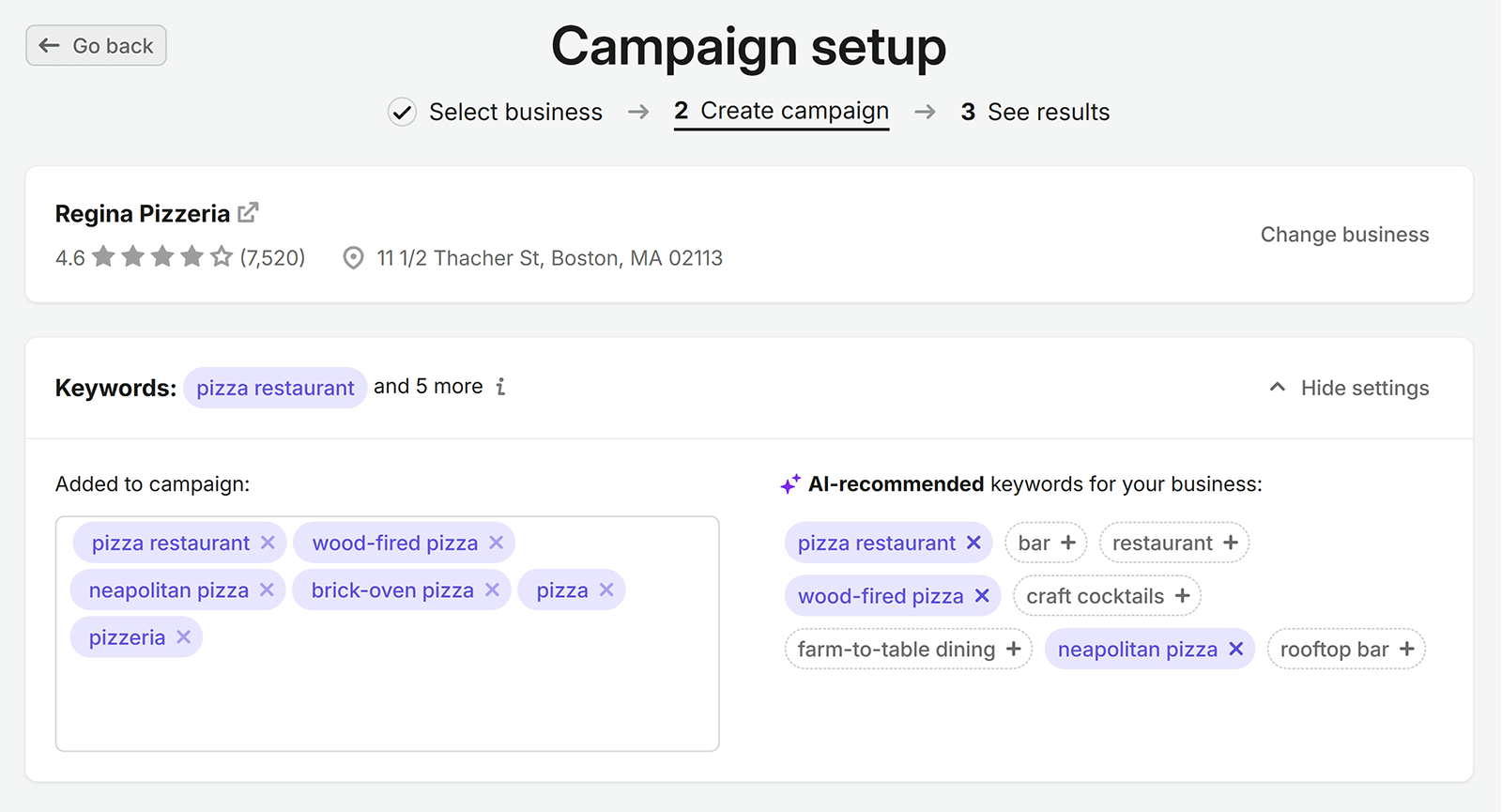Deselect AI-recommended 'neapolitan pizza' keyword
Screen dimensions: 1502x812
click(x=1235, y=649)
